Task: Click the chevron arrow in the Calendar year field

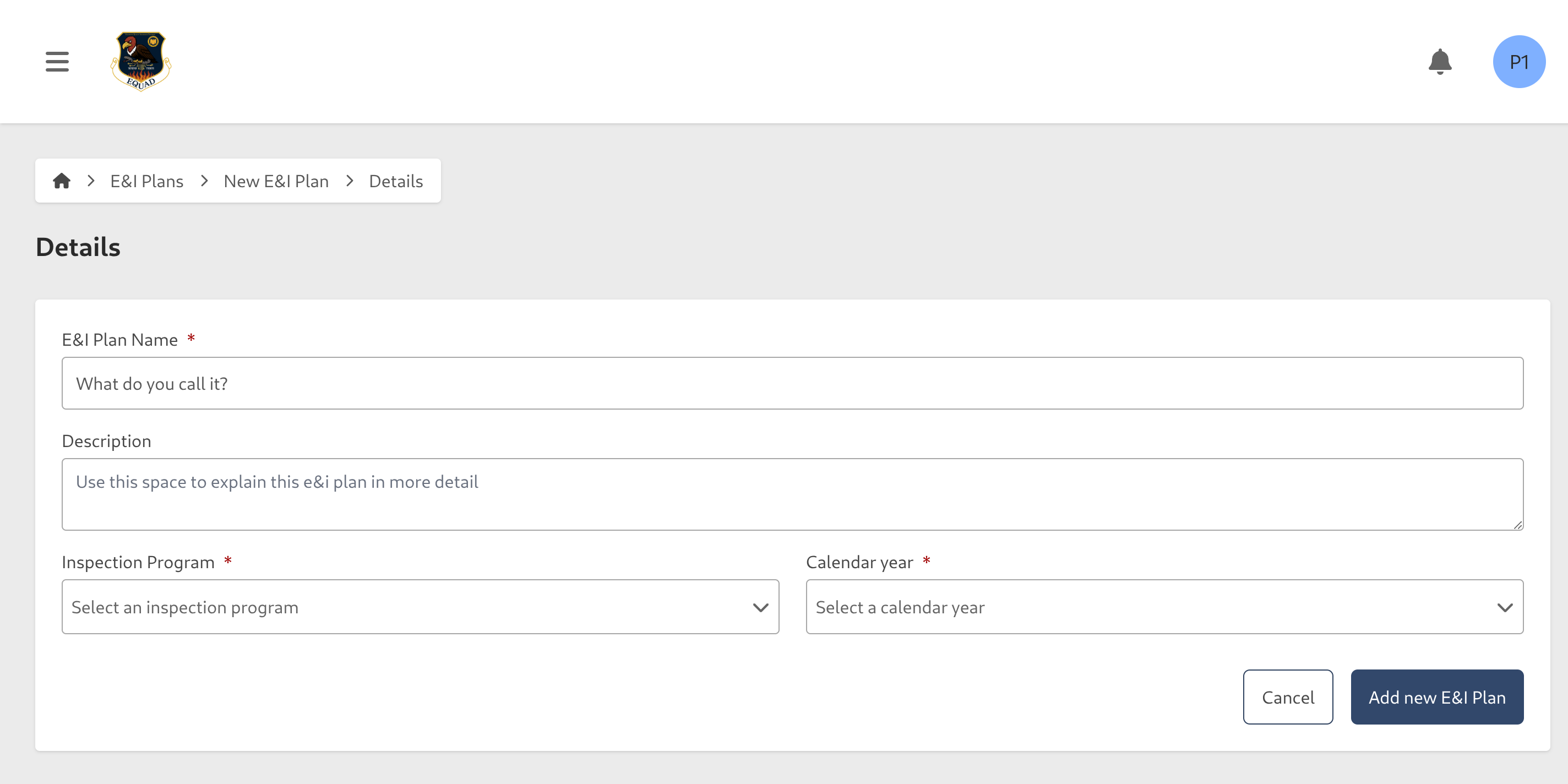Action: point(1505,607)
